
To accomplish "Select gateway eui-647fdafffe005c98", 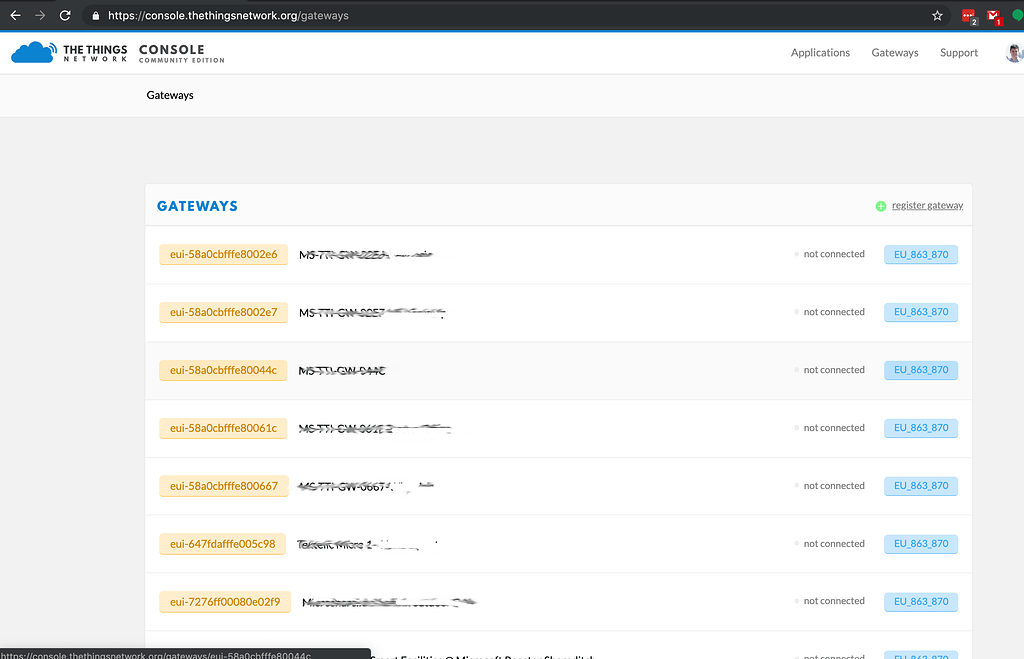I will 224,543.
